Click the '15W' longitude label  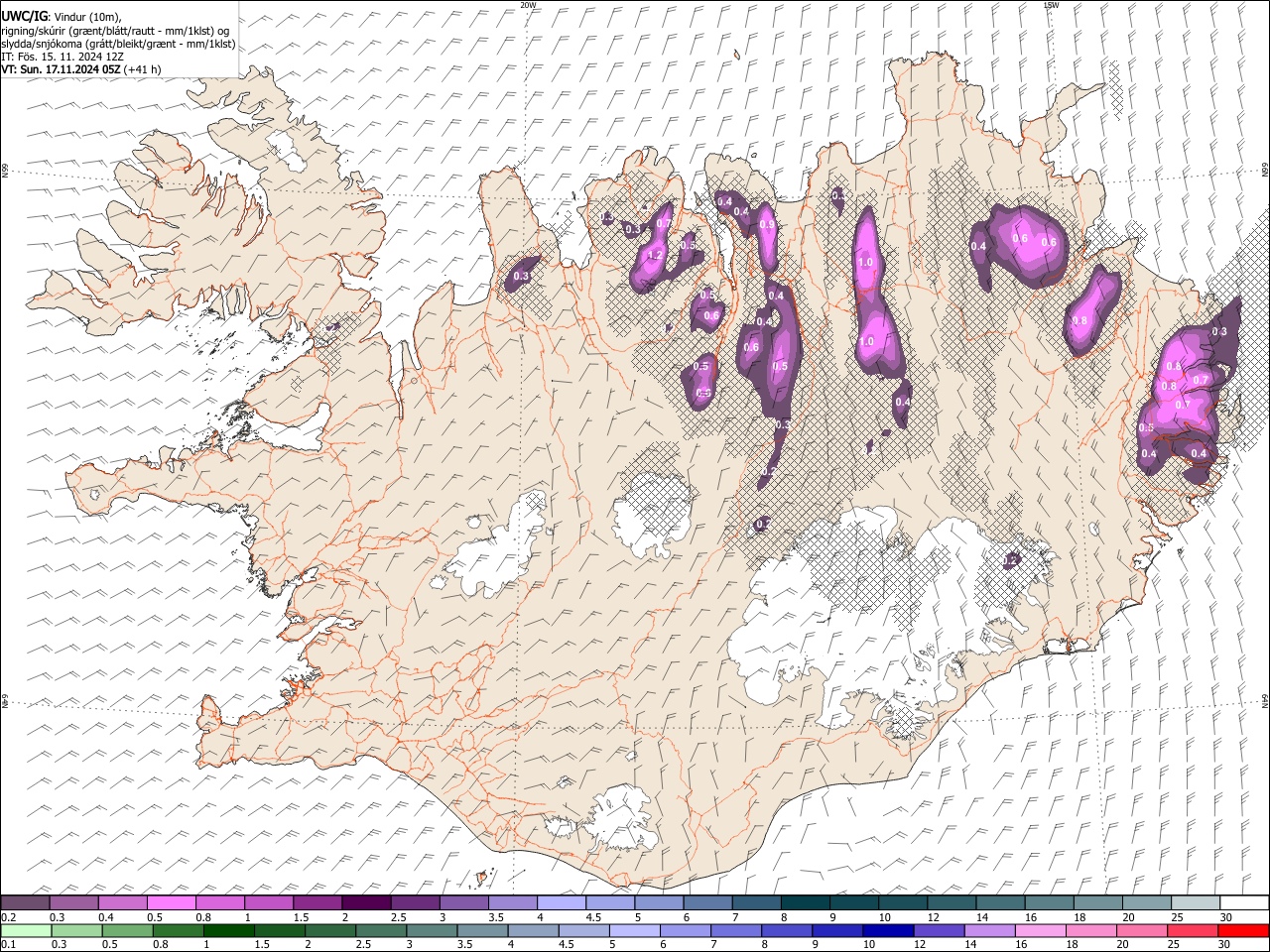(1051, 5)
